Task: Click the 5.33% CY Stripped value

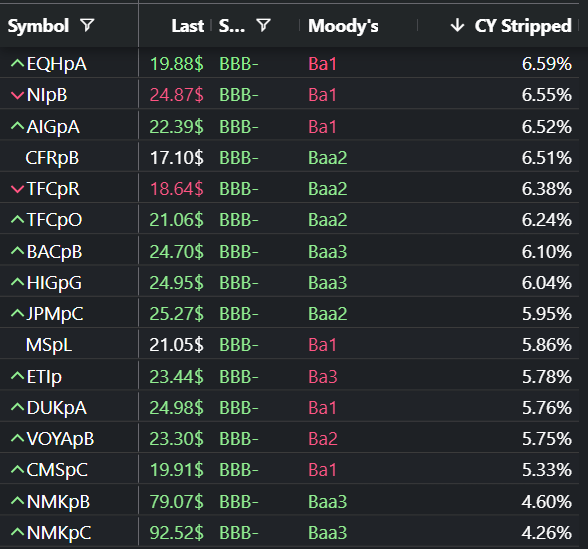Action: click(547, 470)
